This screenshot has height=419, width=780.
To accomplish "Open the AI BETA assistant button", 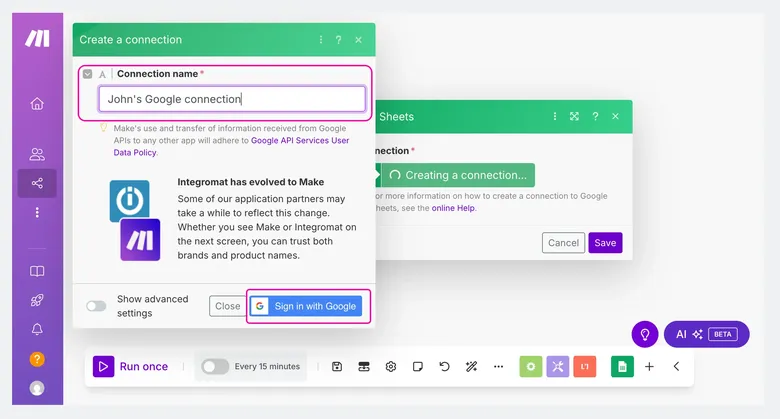I will point(706,334).
